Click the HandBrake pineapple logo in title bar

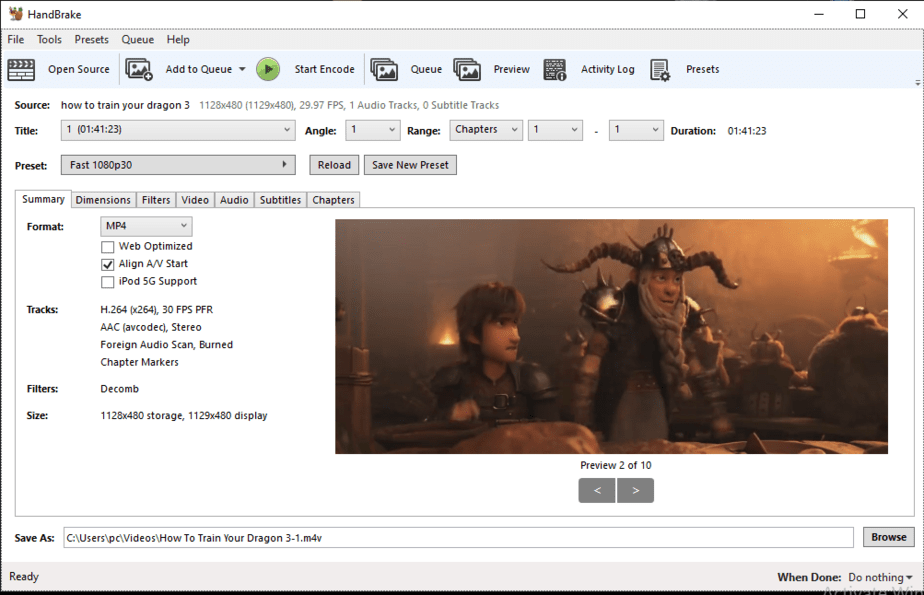click(x=15, y=14)
